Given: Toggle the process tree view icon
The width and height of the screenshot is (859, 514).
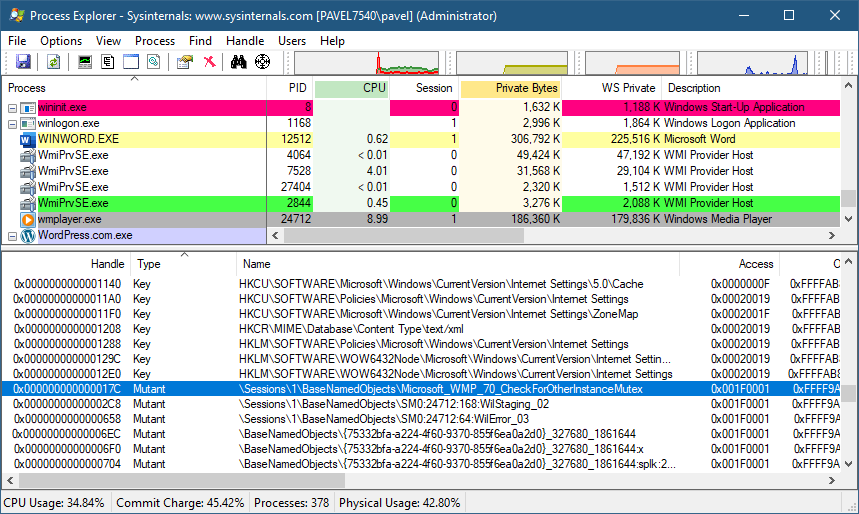Looking at the screenshot, I should click(x=107, y=62).
